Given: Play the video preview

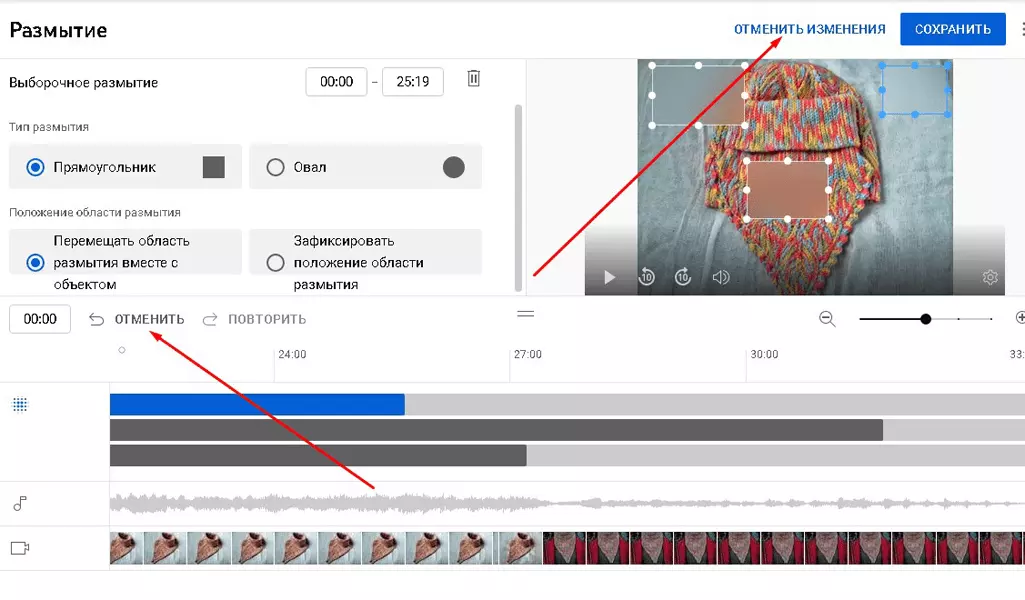Looking at the screenshot, I should pos(609,277).
